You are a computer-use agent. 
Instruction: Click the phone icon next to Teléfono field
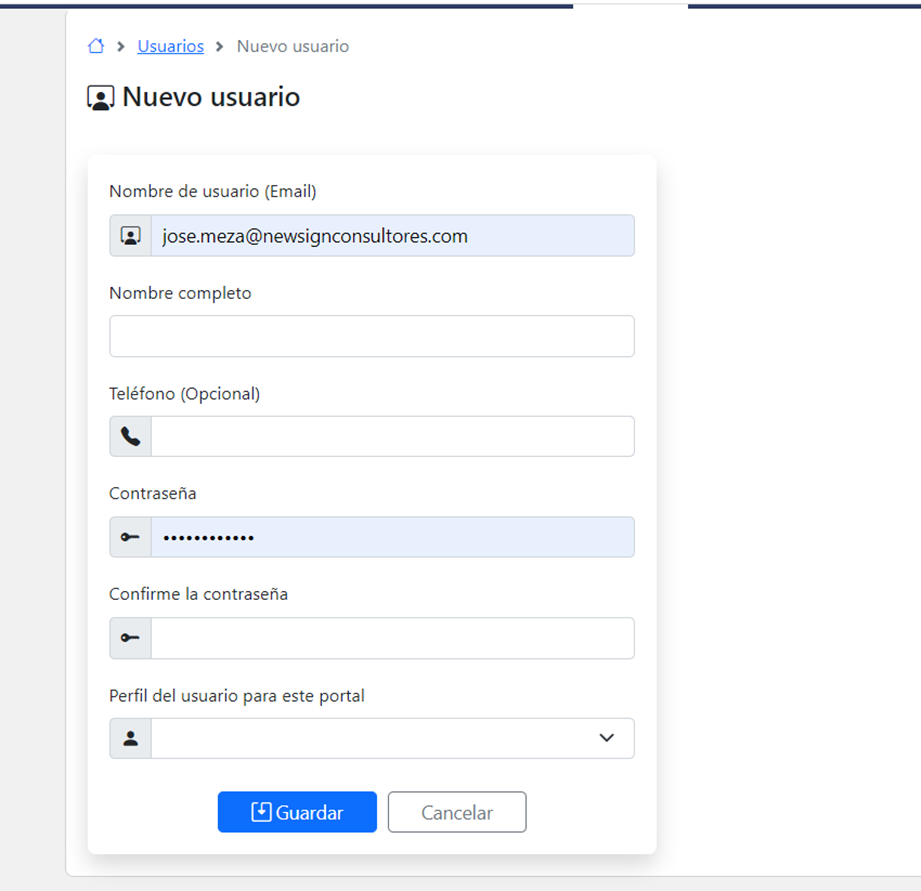click(130, 437)
